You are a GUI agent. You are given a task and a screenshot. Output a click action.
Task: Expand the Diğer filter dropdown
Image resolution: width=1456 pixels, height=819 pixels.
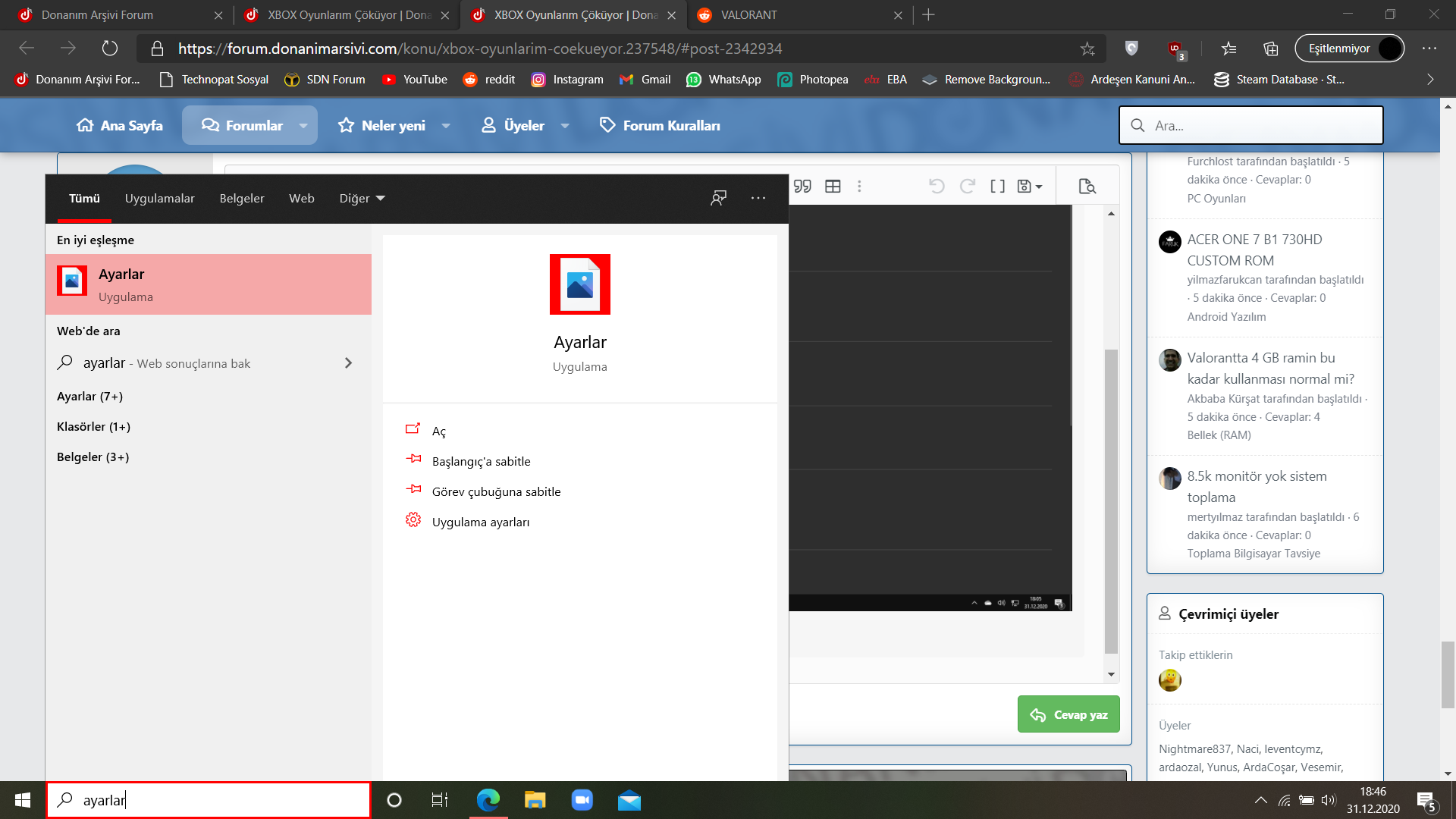[362, 198]
